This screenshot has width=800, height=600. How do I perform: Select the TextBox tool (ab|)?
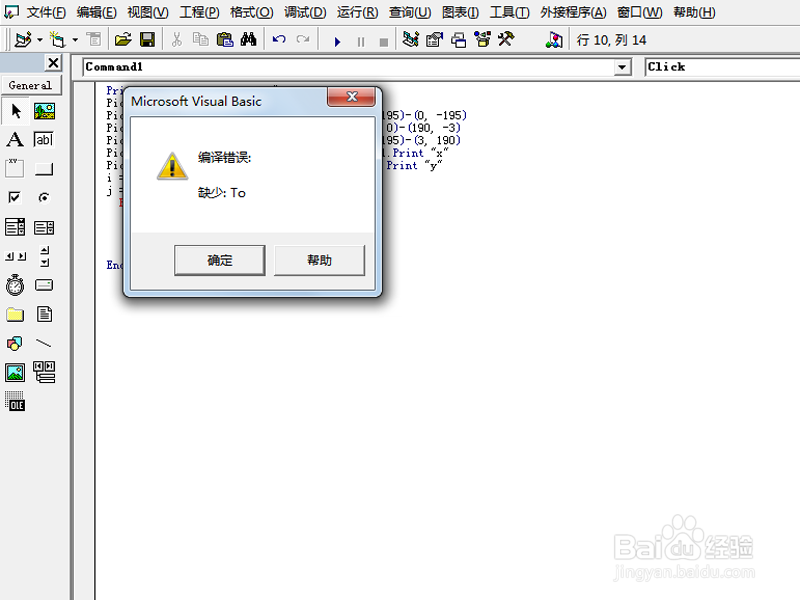coord(44,139)
